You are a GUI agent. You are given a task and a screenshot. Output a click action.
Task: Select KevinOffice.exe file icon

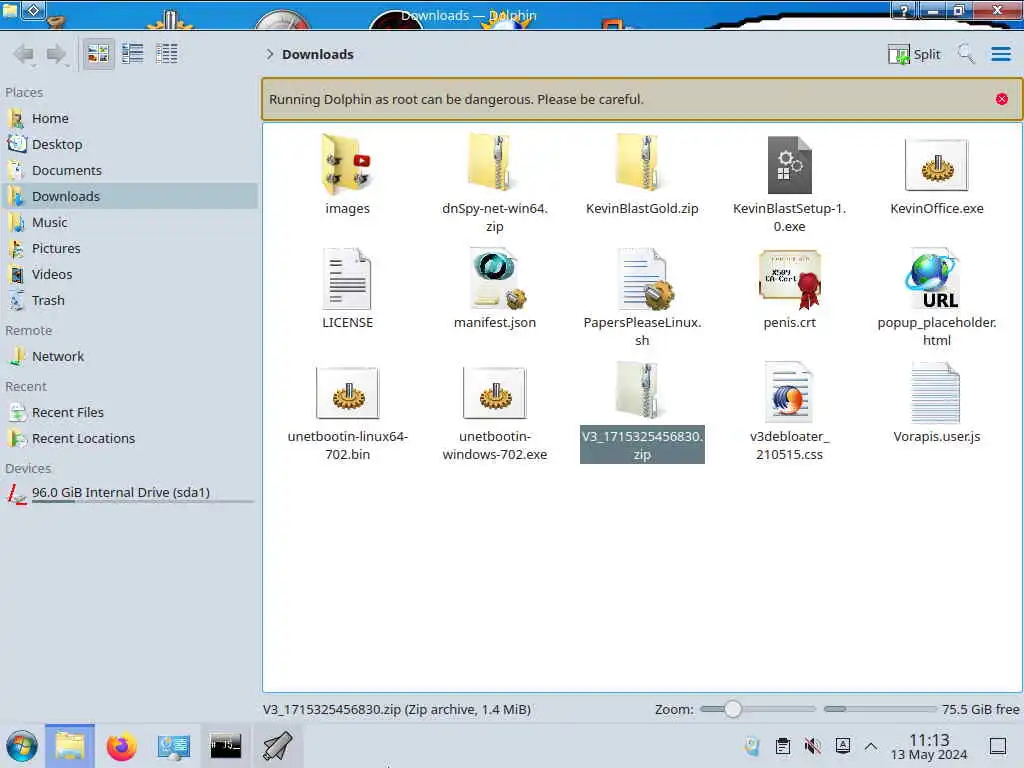point(936,165)
